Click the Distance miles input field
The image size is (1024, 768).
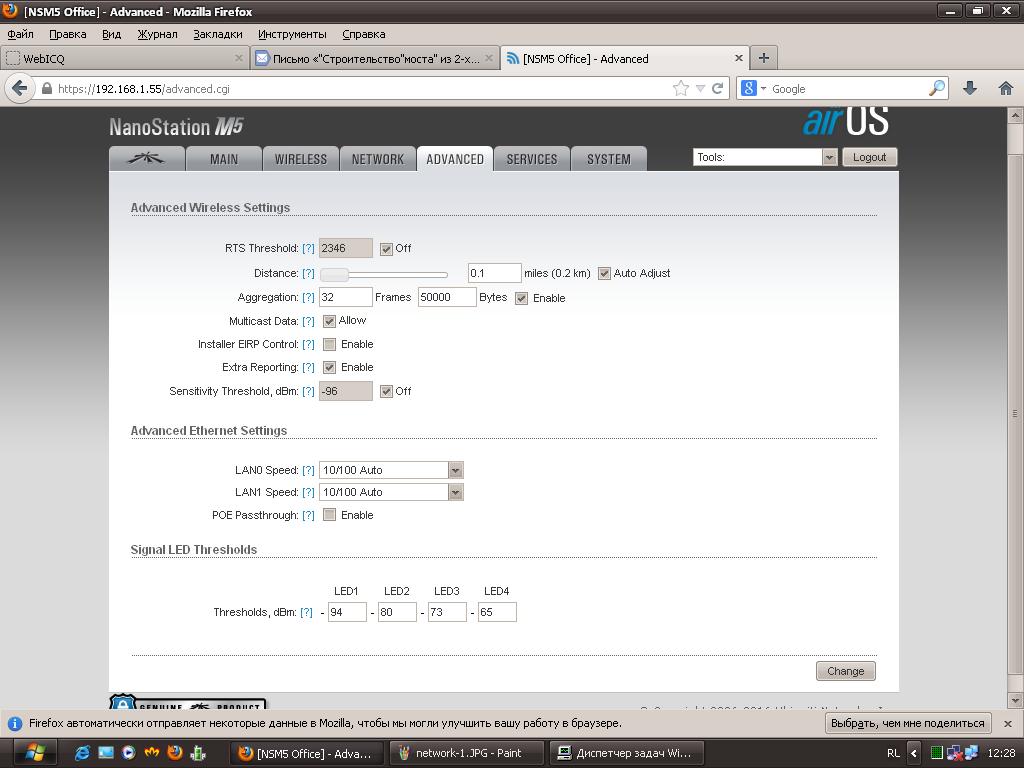point(494,273)
